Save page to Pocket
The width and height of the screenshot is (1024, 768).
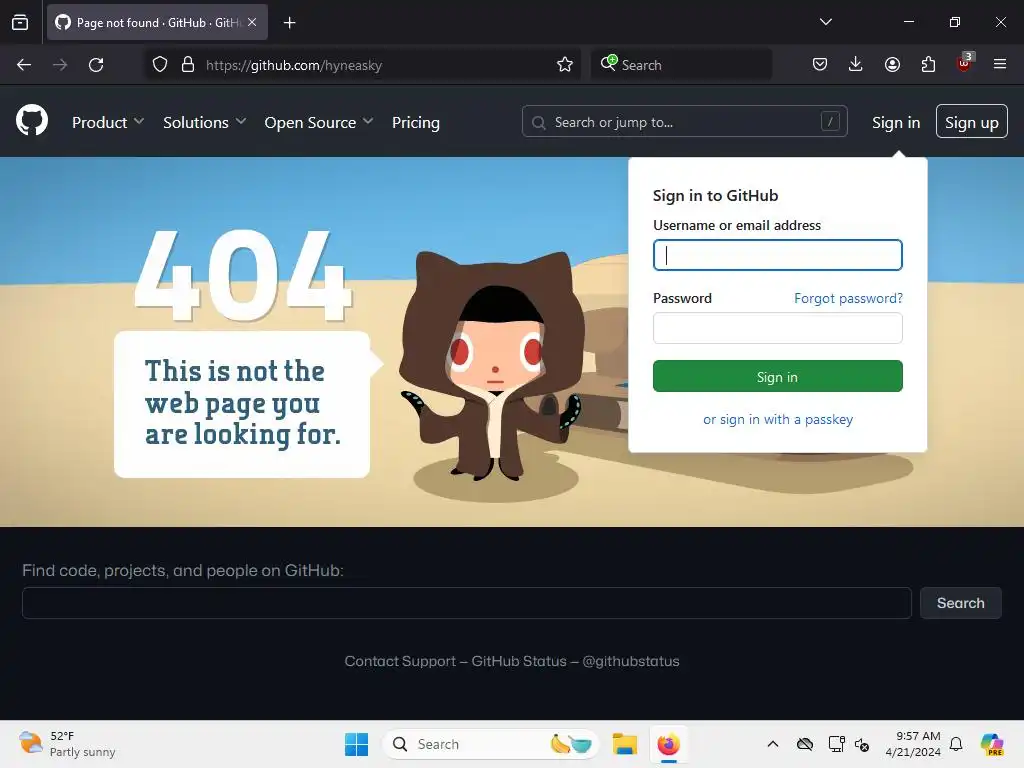click(820, 64)
